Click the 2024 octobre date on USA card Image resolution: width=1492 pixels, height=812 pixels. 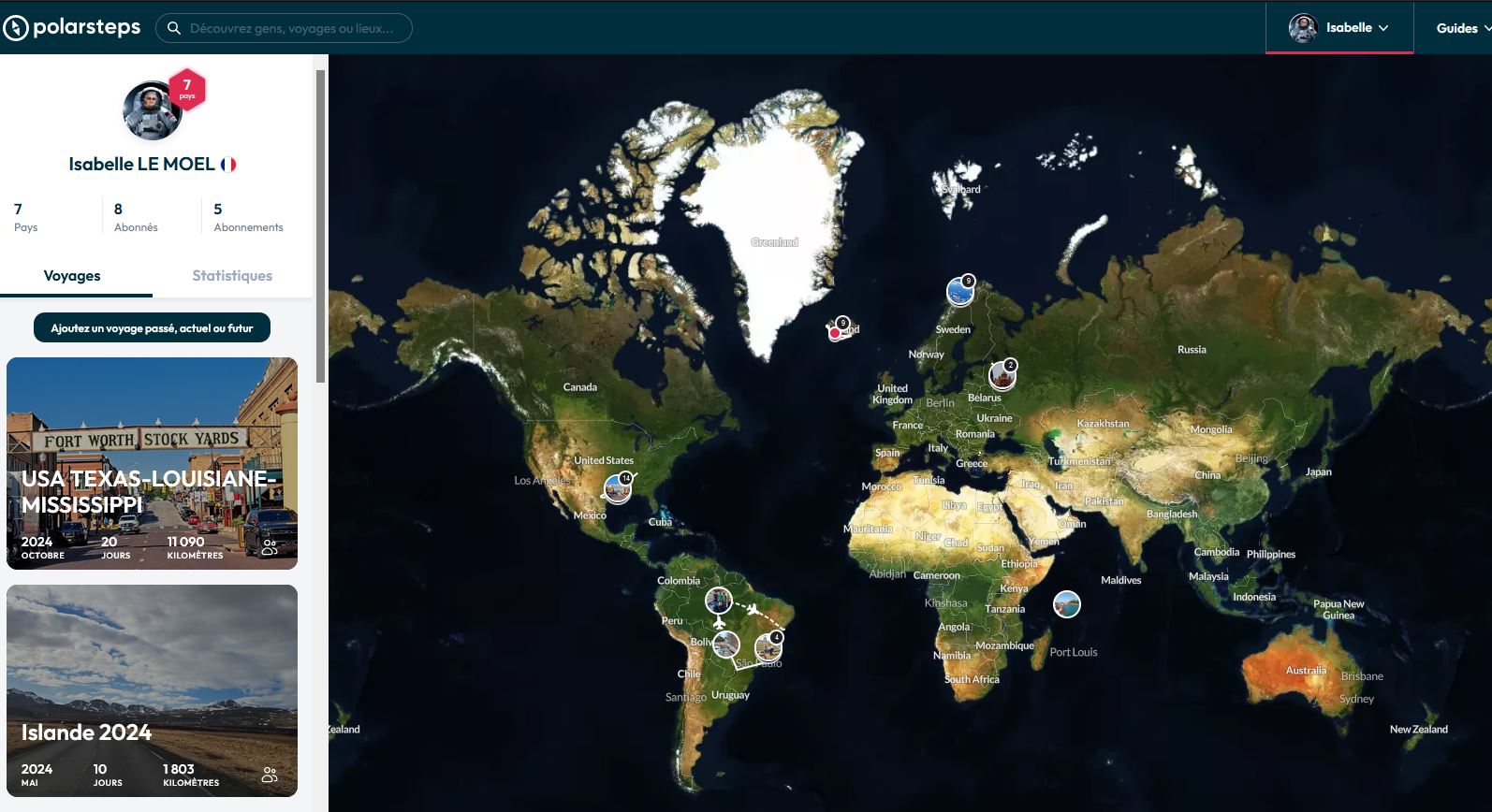[x=43, y=547]
